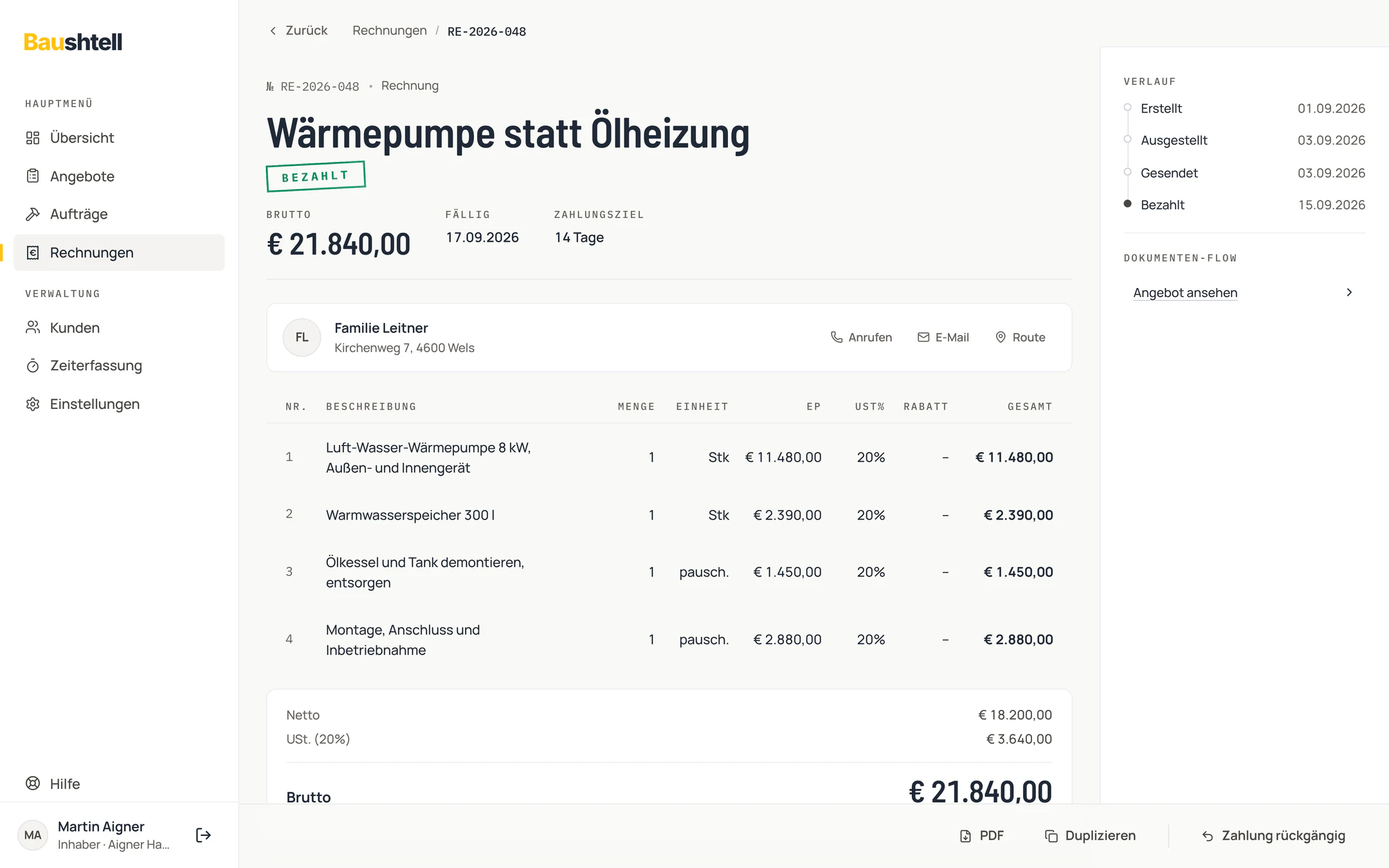
Task: Click the Netto value '€ 18.200,00'
Action: (x=1015, y=715)
